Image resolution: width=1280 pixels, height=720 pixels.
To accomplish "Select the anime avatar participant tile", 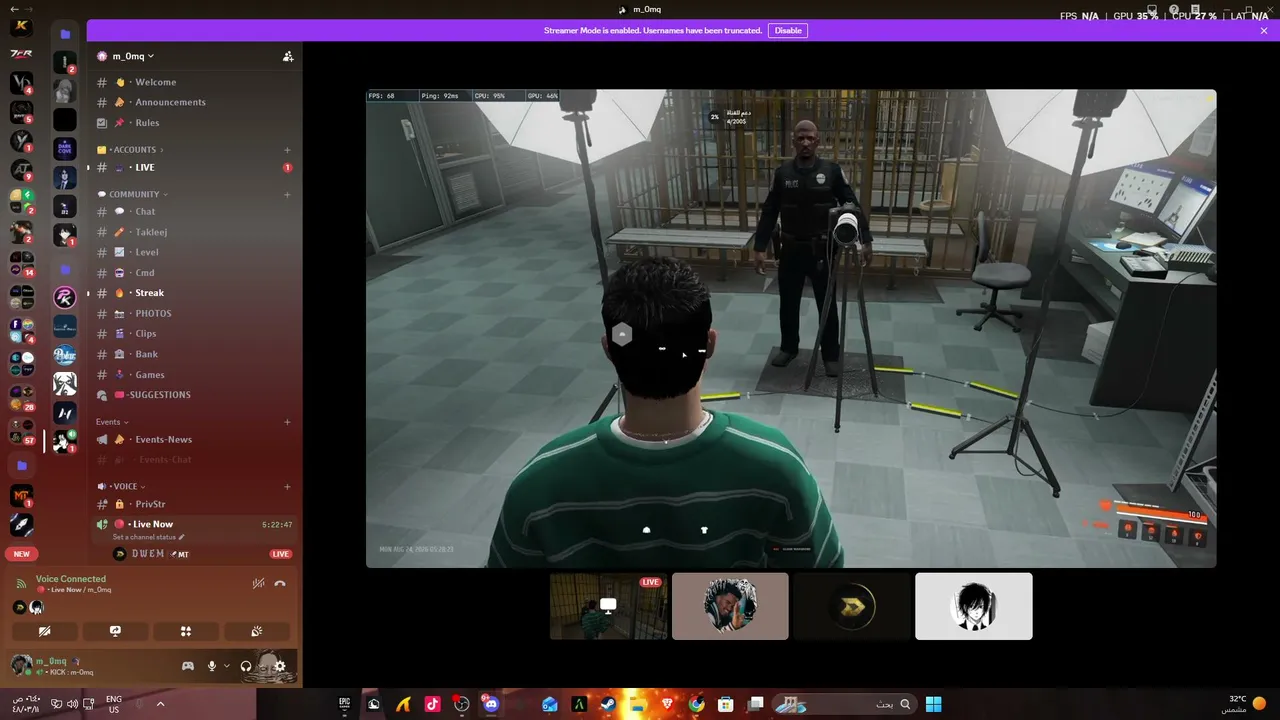I will point(974,606).
